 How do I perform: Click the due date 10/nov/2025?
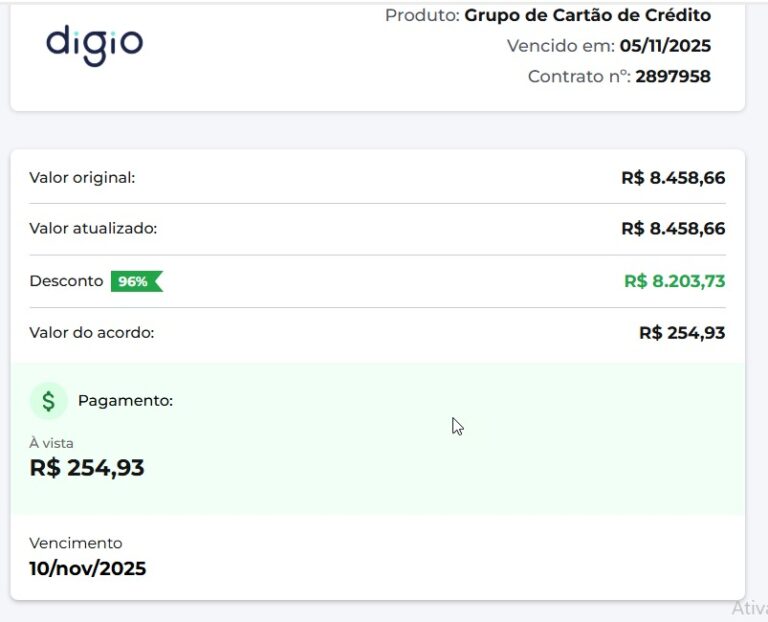click(x=88, y=569)
